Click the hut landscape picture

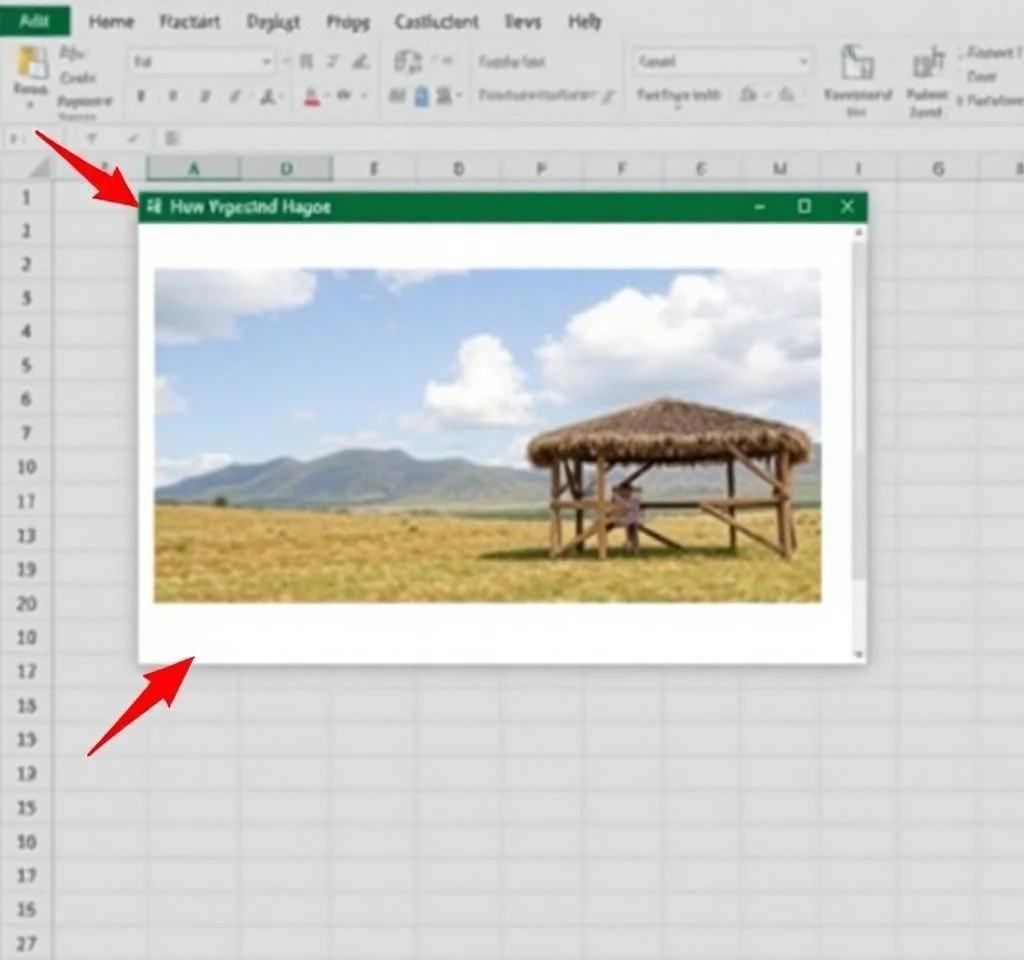[x=487, y=435]
